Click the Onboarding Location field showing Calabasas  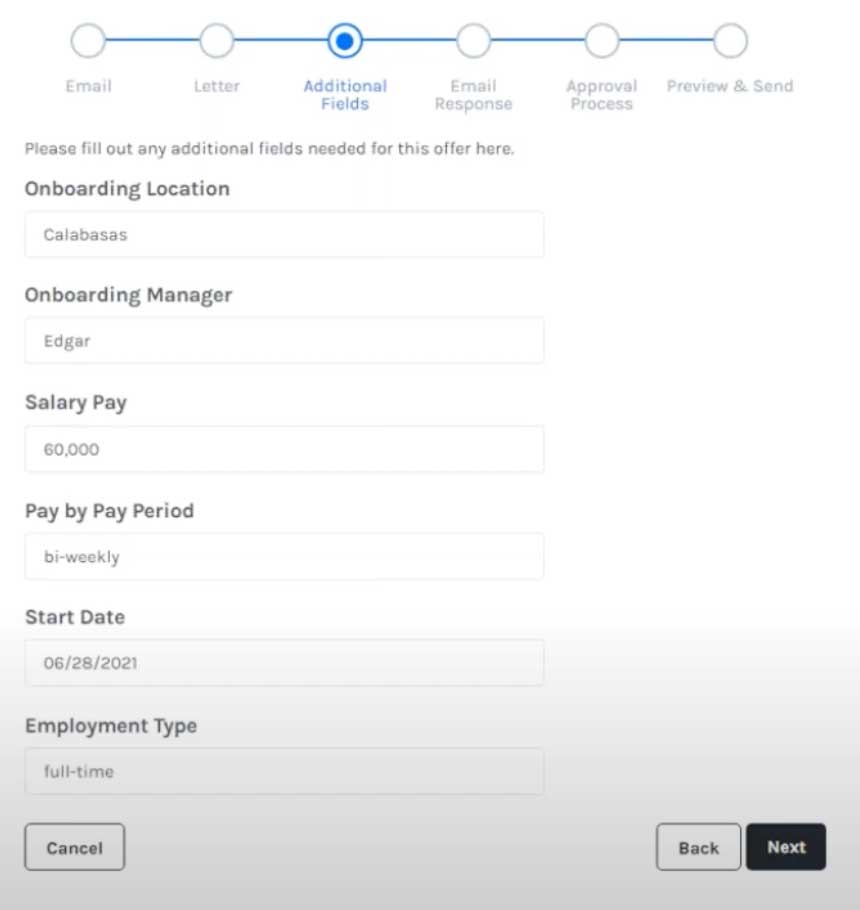coord(284,235)
